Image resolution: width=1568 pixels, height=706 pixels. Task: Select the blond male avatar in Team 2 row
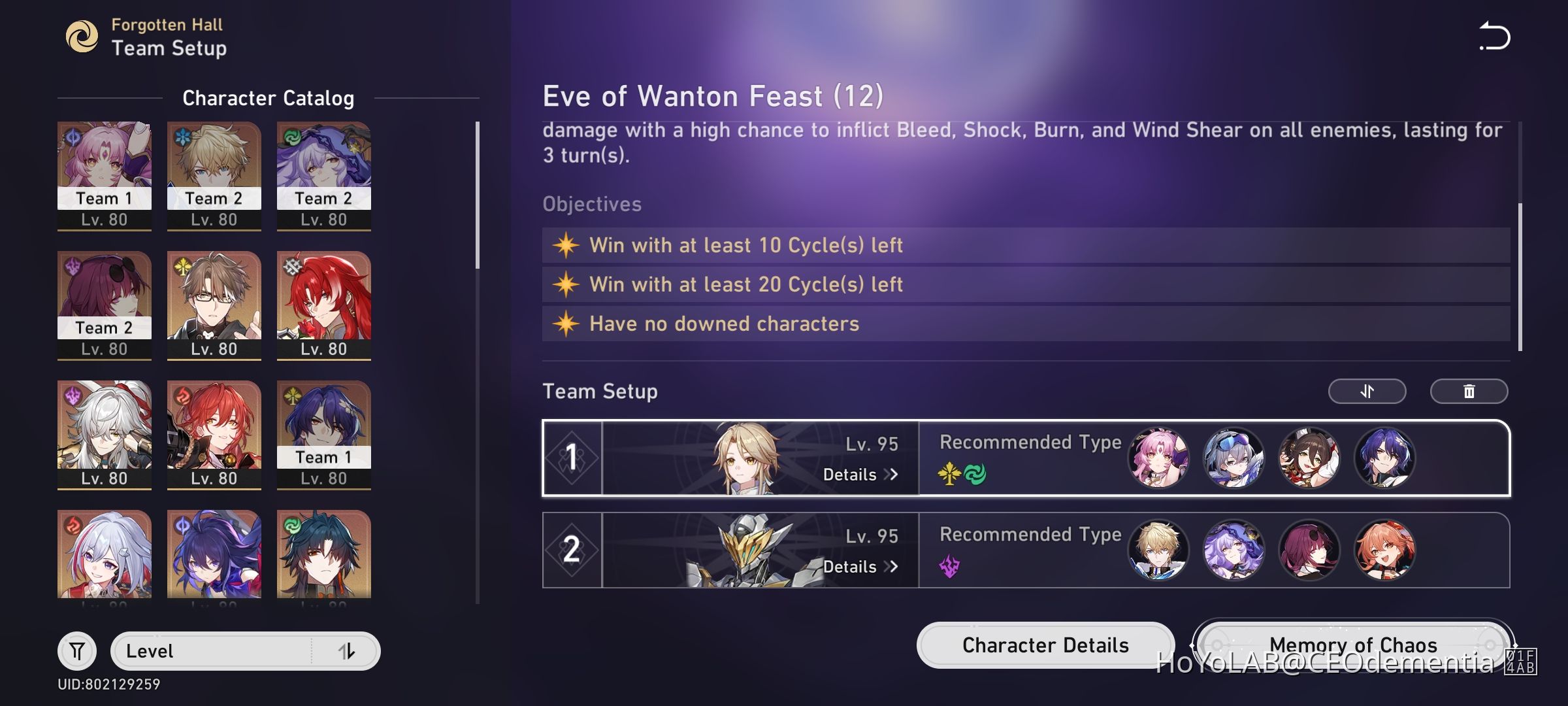[x=1158, y=550]
